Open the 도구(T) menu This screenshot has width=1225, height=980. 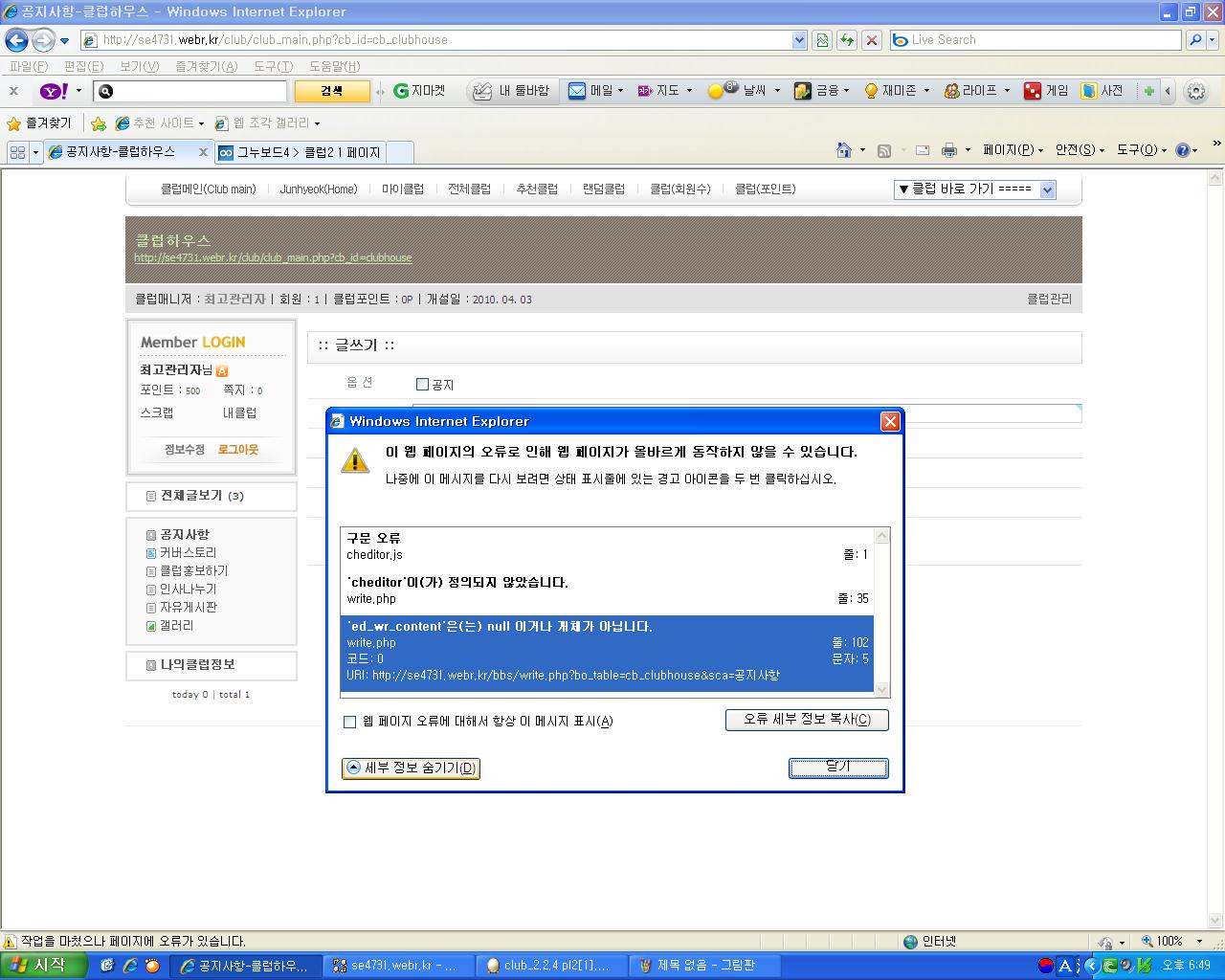click(273, 66)
